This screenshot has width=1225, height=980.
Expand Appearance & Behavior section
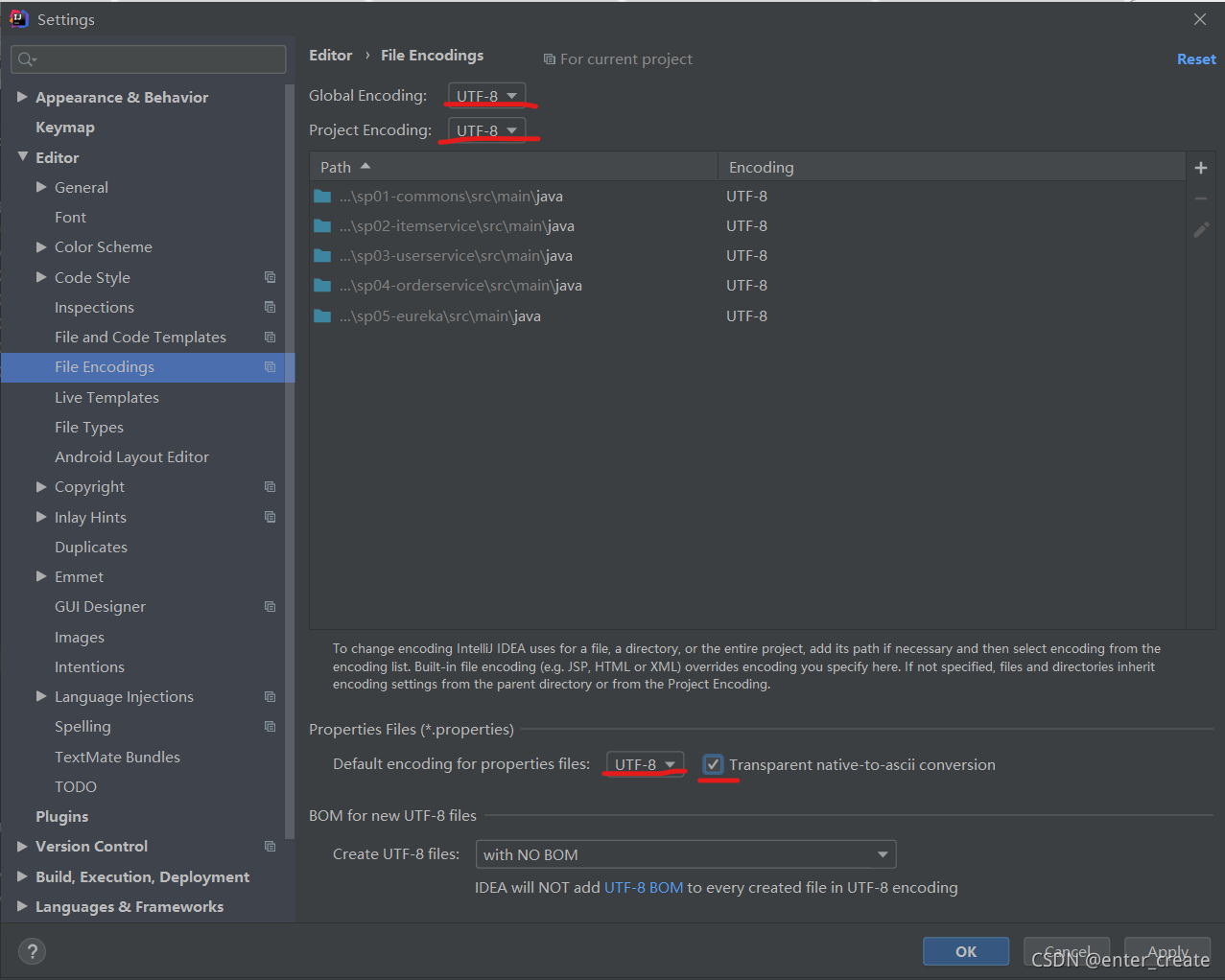22,97
